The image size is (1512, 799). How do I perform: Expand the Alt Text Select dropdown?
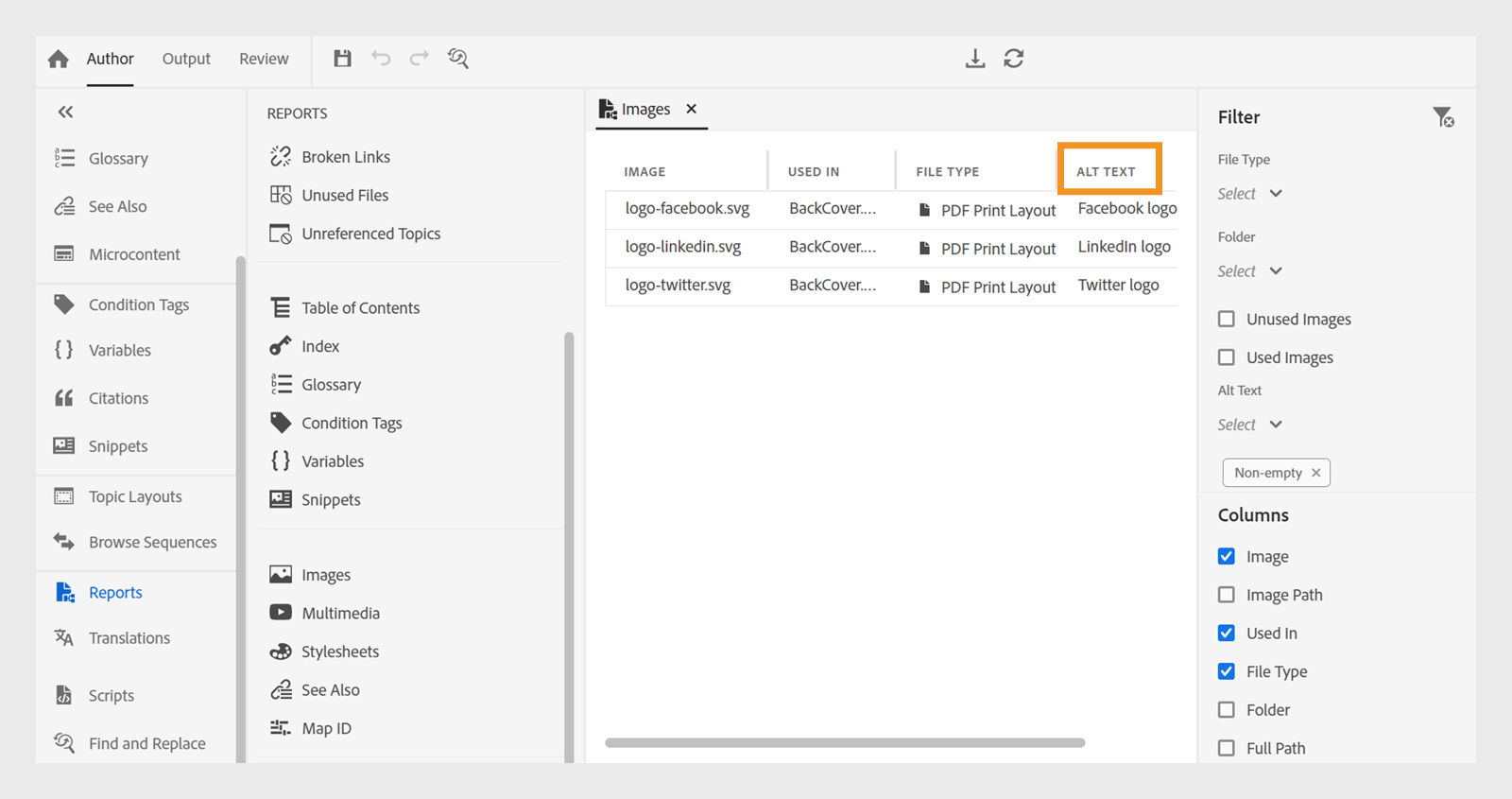1249,425
